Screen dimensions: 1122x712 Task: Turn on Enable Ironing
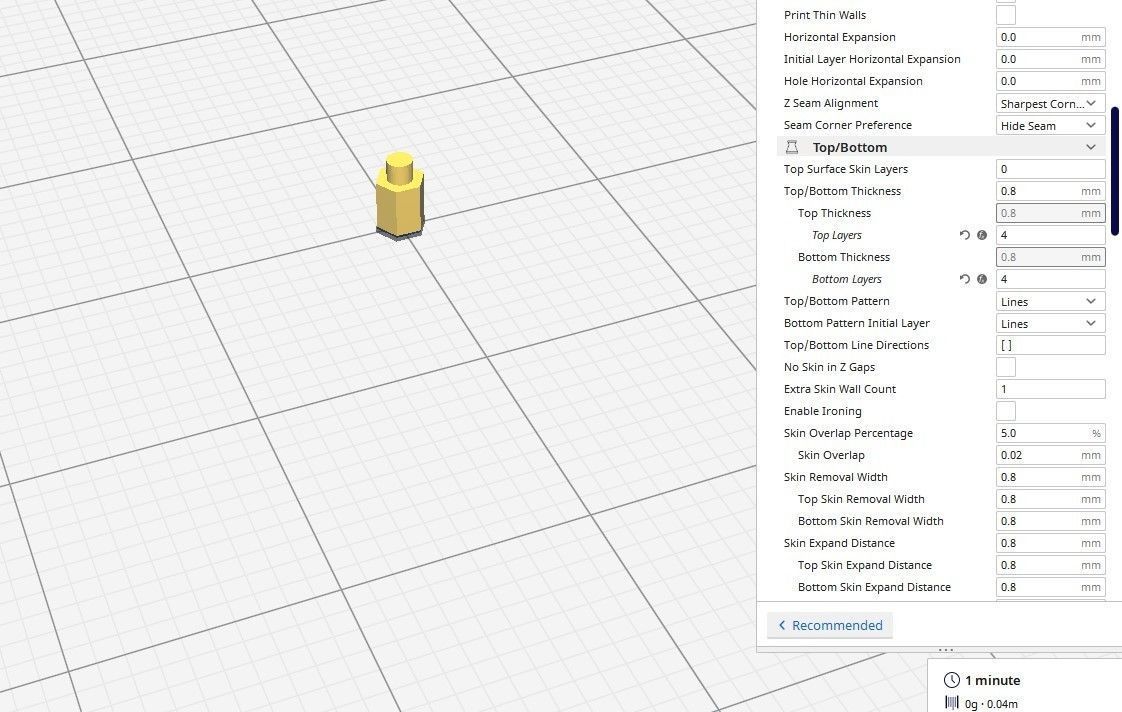(1006, 411)
